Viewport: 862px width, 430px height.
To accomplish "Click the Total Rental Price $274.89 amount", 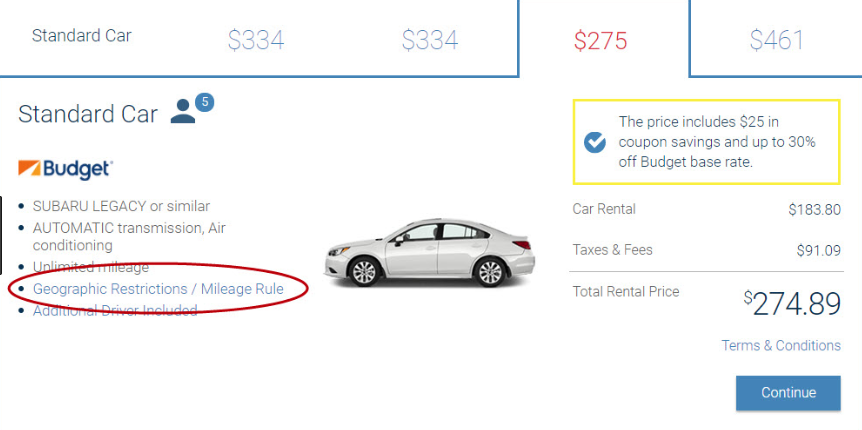I will tap(792, 304).
